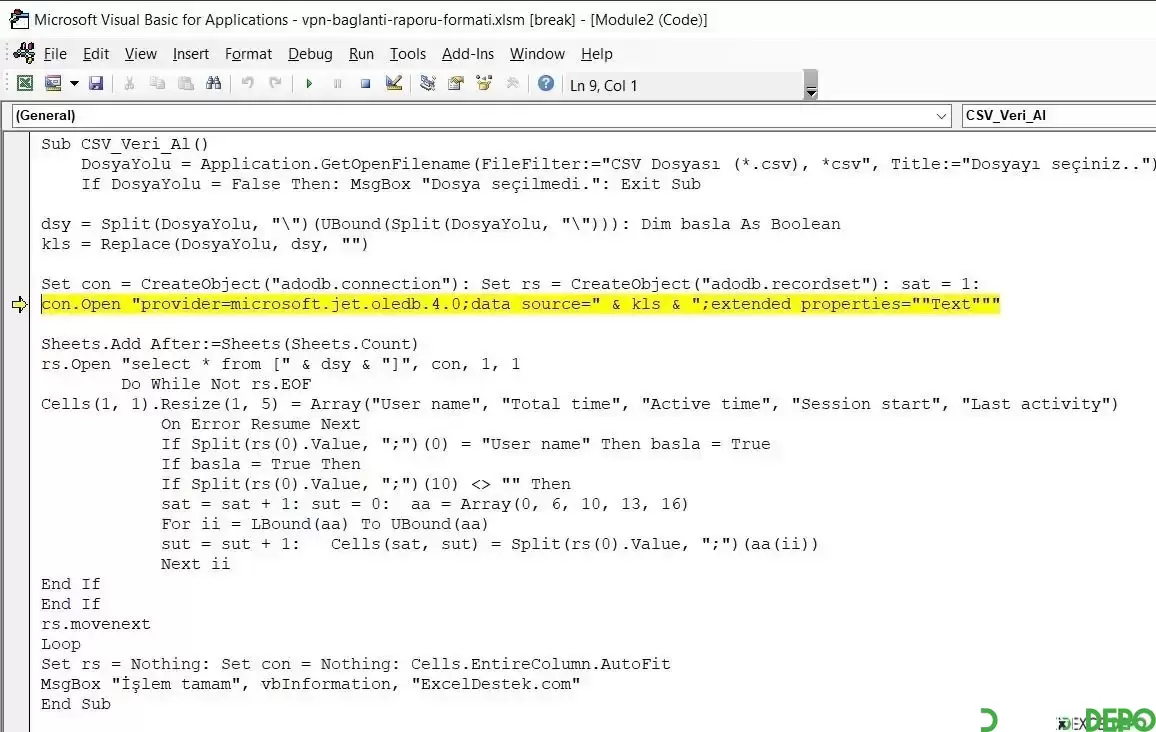Open the Help menu
This screenshot has width=1156, height=732.
(596, 54)
